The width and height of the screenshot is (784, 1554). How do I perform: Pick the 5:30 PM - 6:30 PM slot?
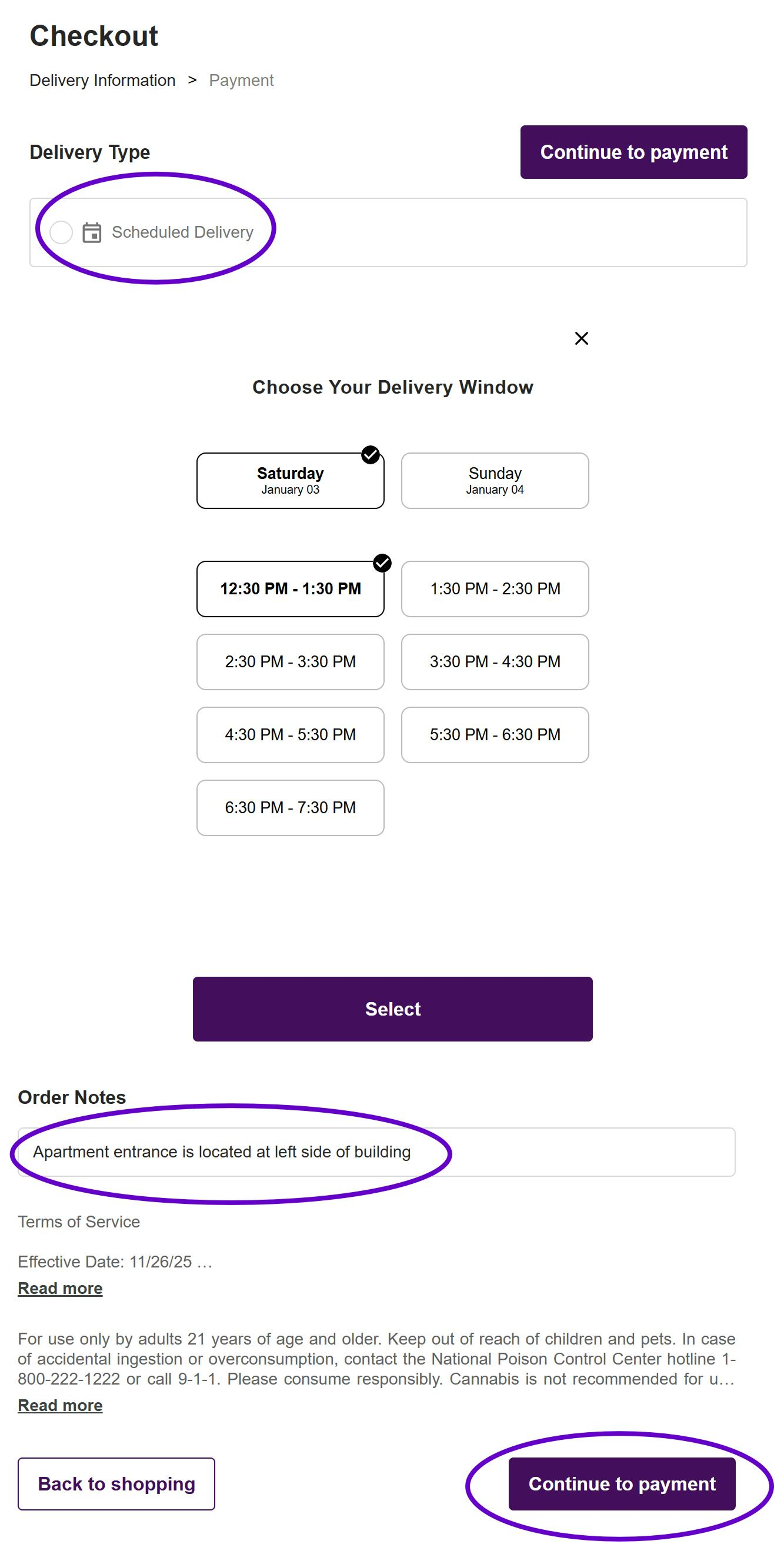(495, 735)
